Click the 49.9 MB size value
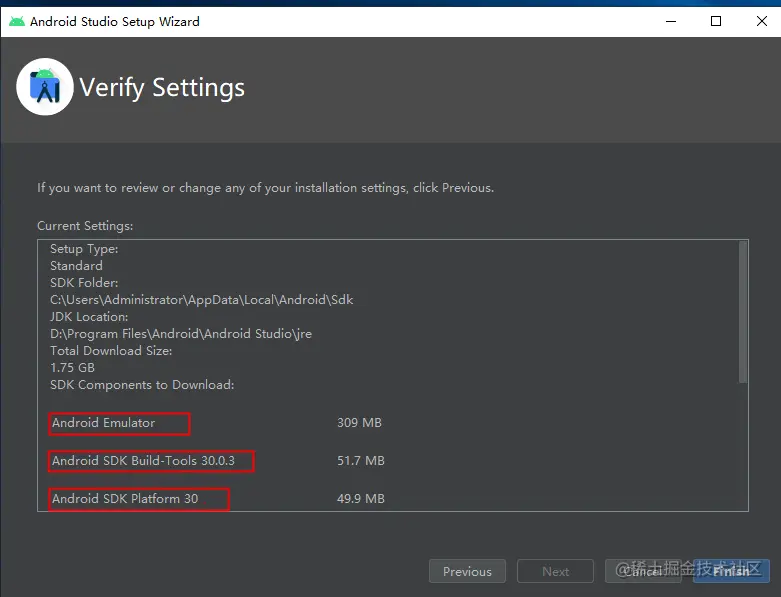 pos(361,498)
